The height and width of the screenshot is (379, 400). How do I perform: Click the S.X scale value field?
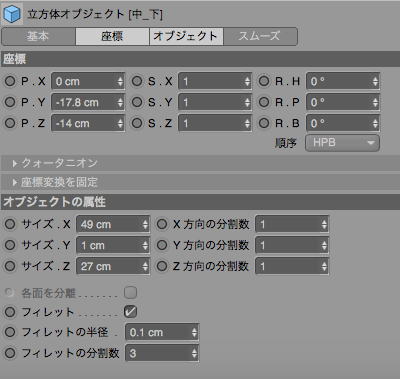pos(215,81)
